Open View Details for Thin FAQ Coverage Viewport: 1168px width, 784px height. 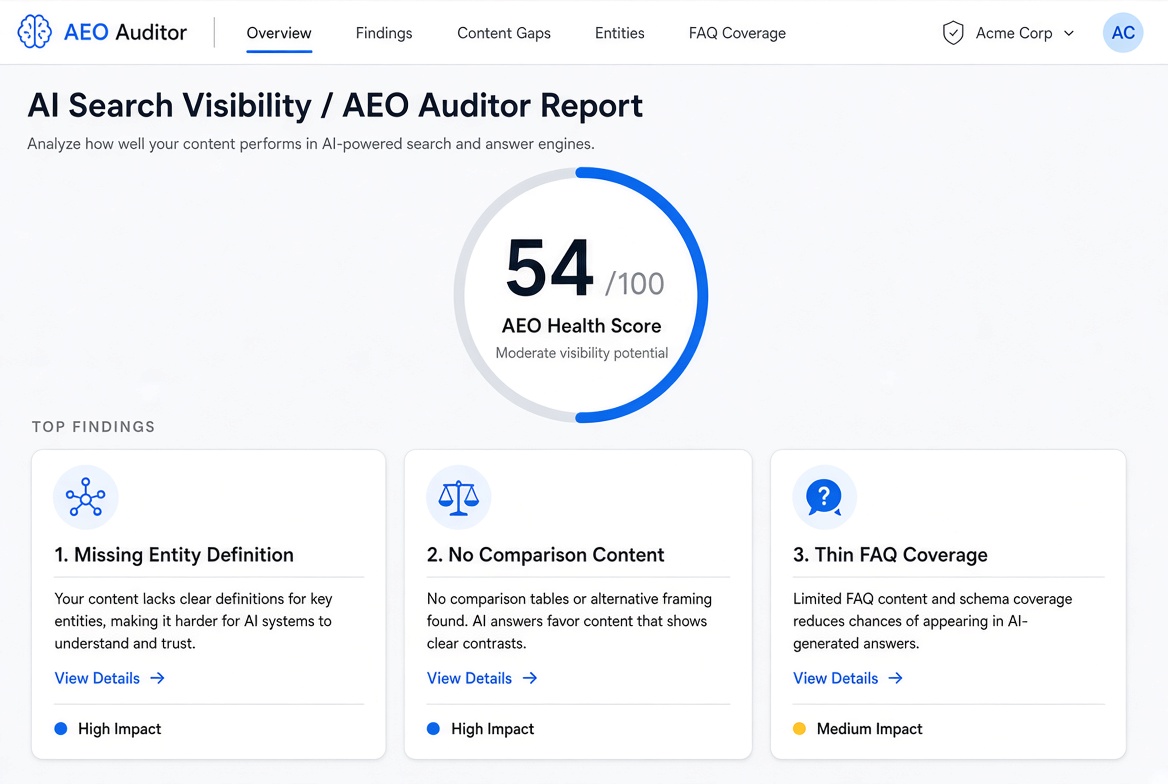[x=836, y=678]
